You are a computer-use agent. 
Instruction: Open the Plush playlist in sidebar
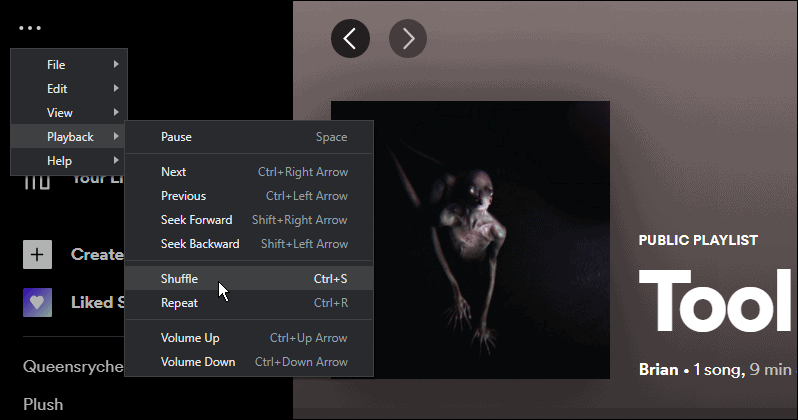43,404
